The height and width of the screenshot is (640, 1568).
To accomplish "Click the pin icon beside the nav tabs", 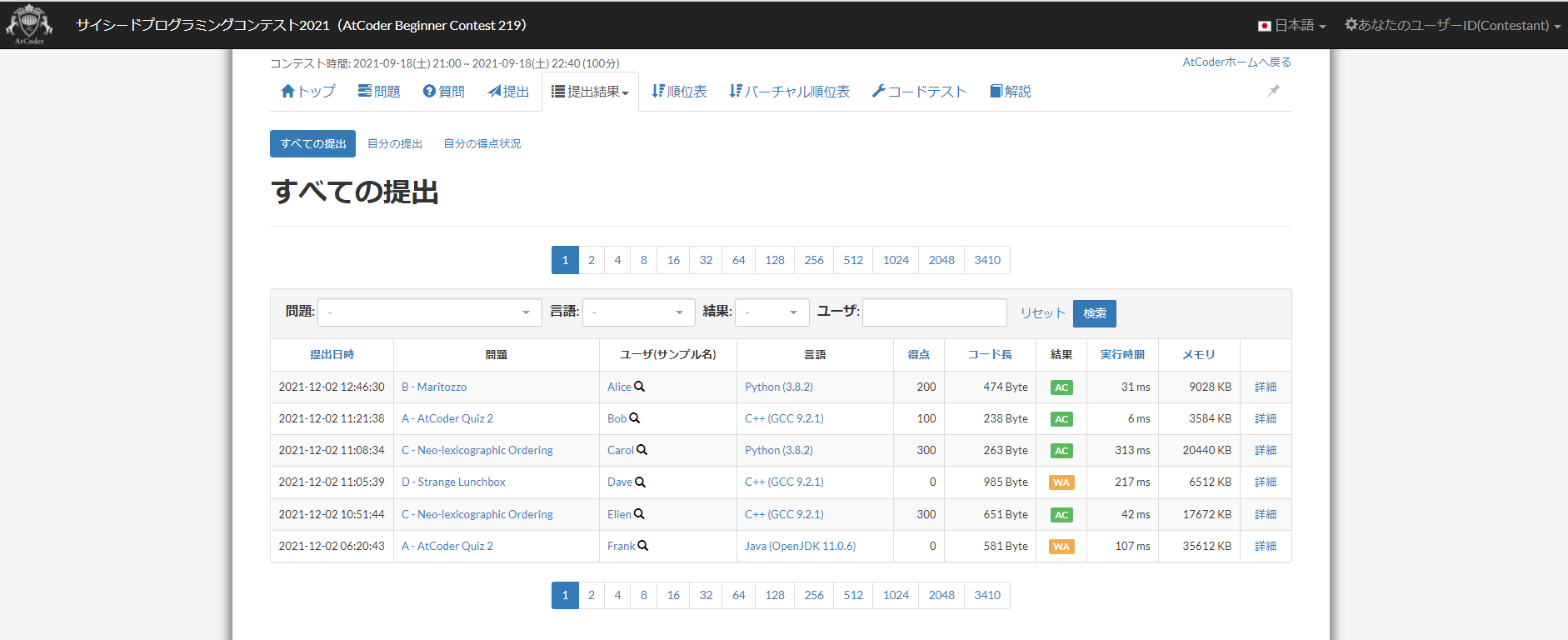I will (1273, 91).
